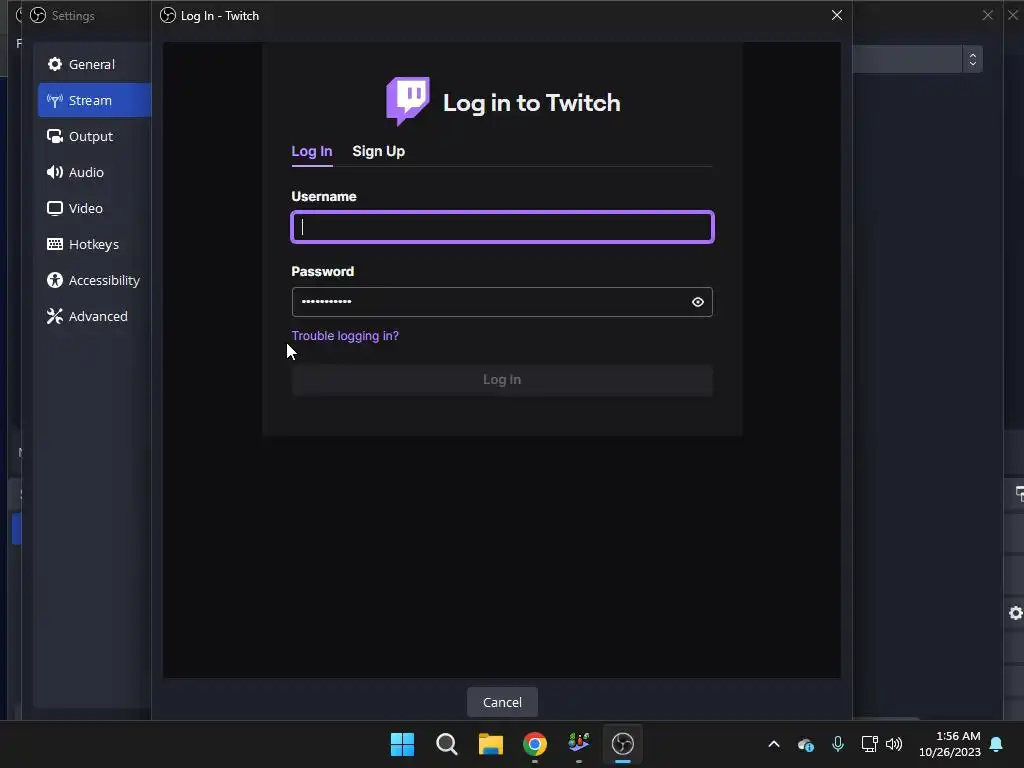Click the purple Log In submit button

[502, 379]
